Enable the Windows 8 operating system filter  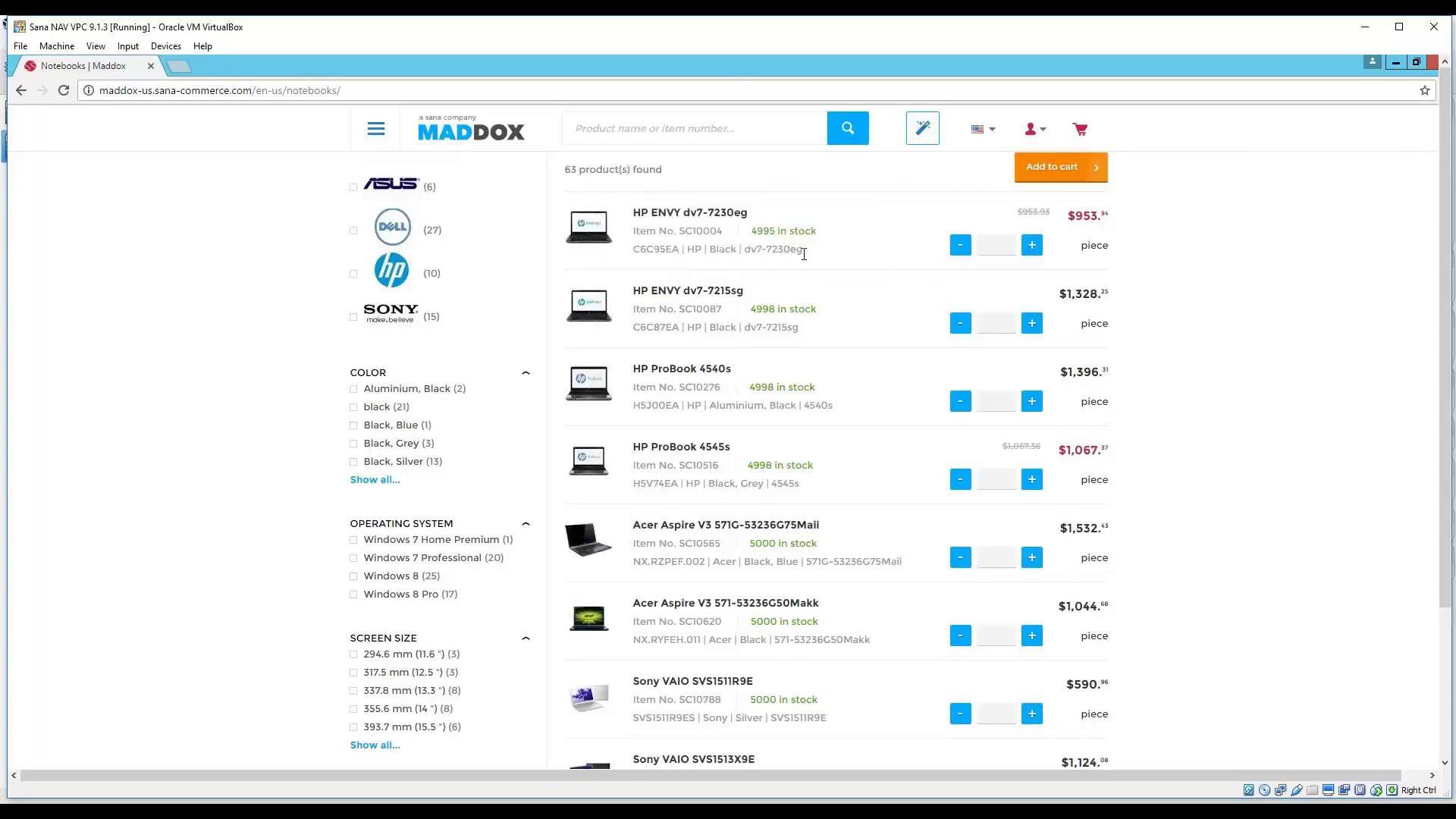click(353, 576)
